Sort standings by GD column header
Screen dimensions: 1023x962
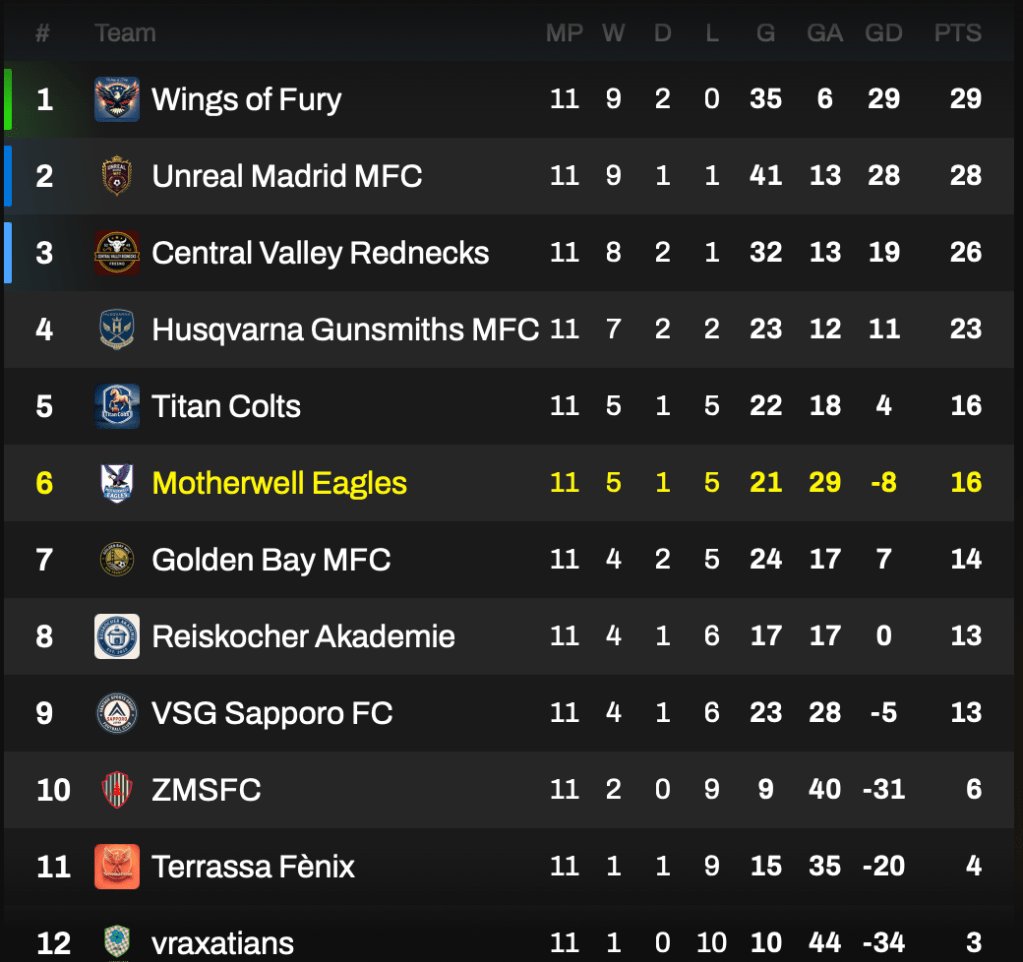click(x=883, y=33)
